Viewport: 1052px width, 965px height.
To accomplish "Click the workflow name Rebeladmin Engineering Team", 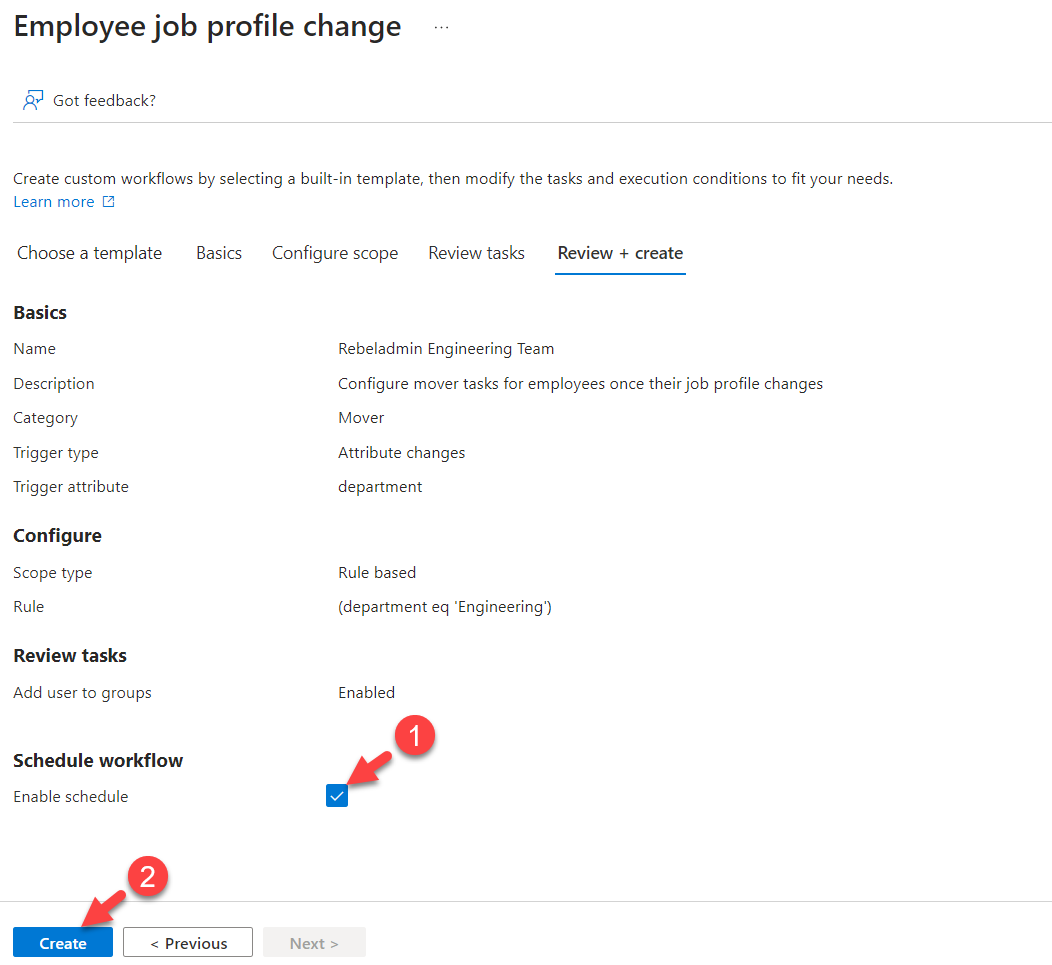I will pyautogui.click(x=446, y=348).
